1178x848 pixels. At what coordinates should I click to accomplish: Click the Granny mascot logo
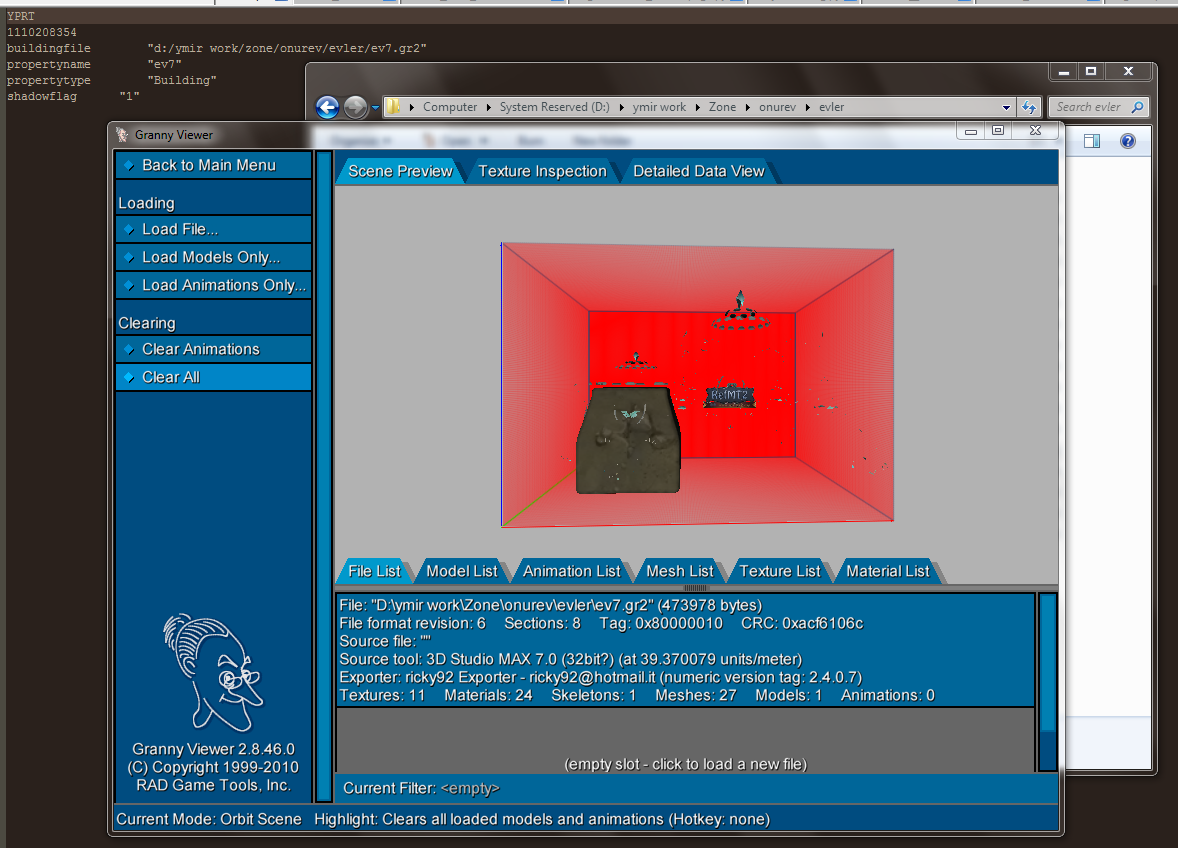[x=213, y=672]
